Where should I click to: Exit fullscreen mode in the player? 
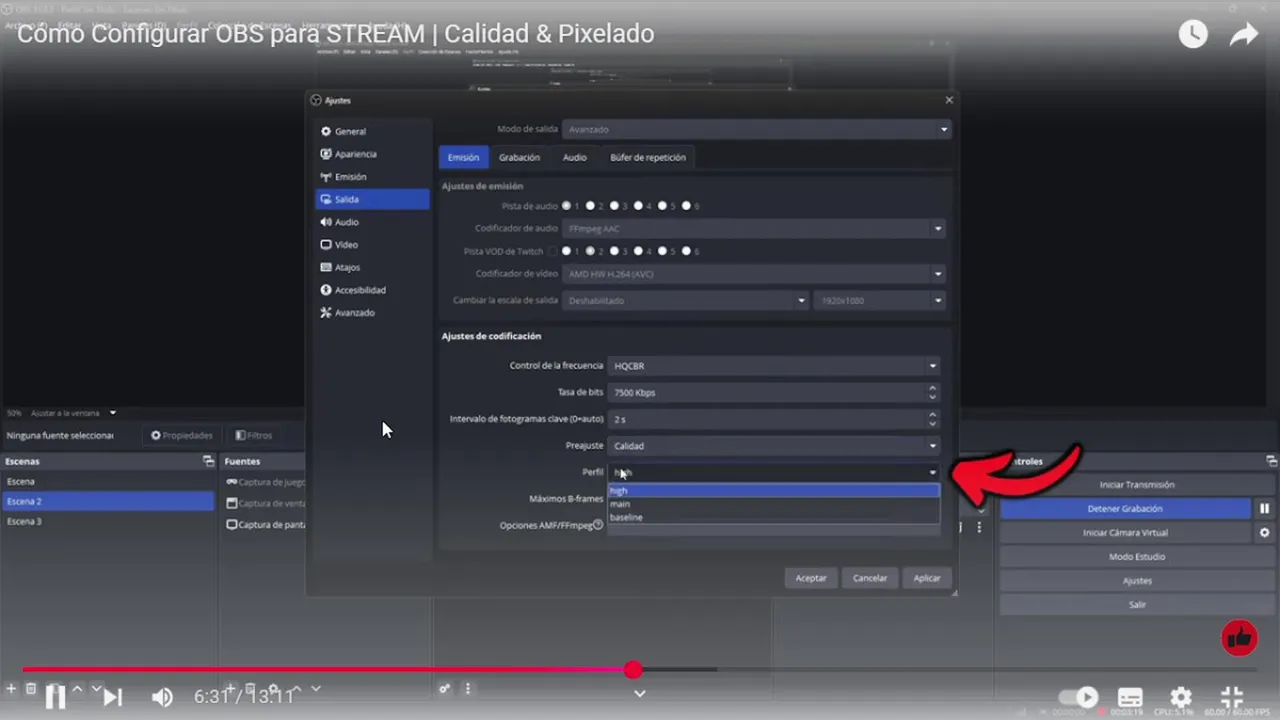tap(1232, 697)
